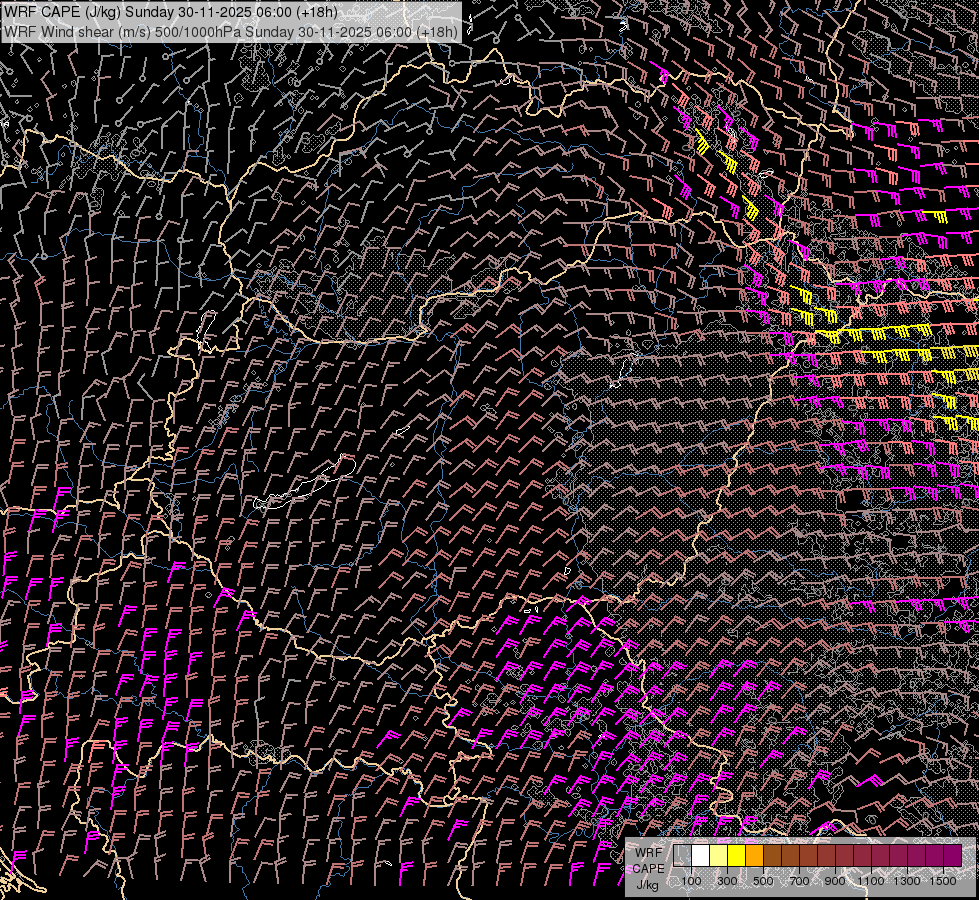979x900 pixels.
Task: Pick the bright yellow legend swatch
Action: click(x=737, y=856)
